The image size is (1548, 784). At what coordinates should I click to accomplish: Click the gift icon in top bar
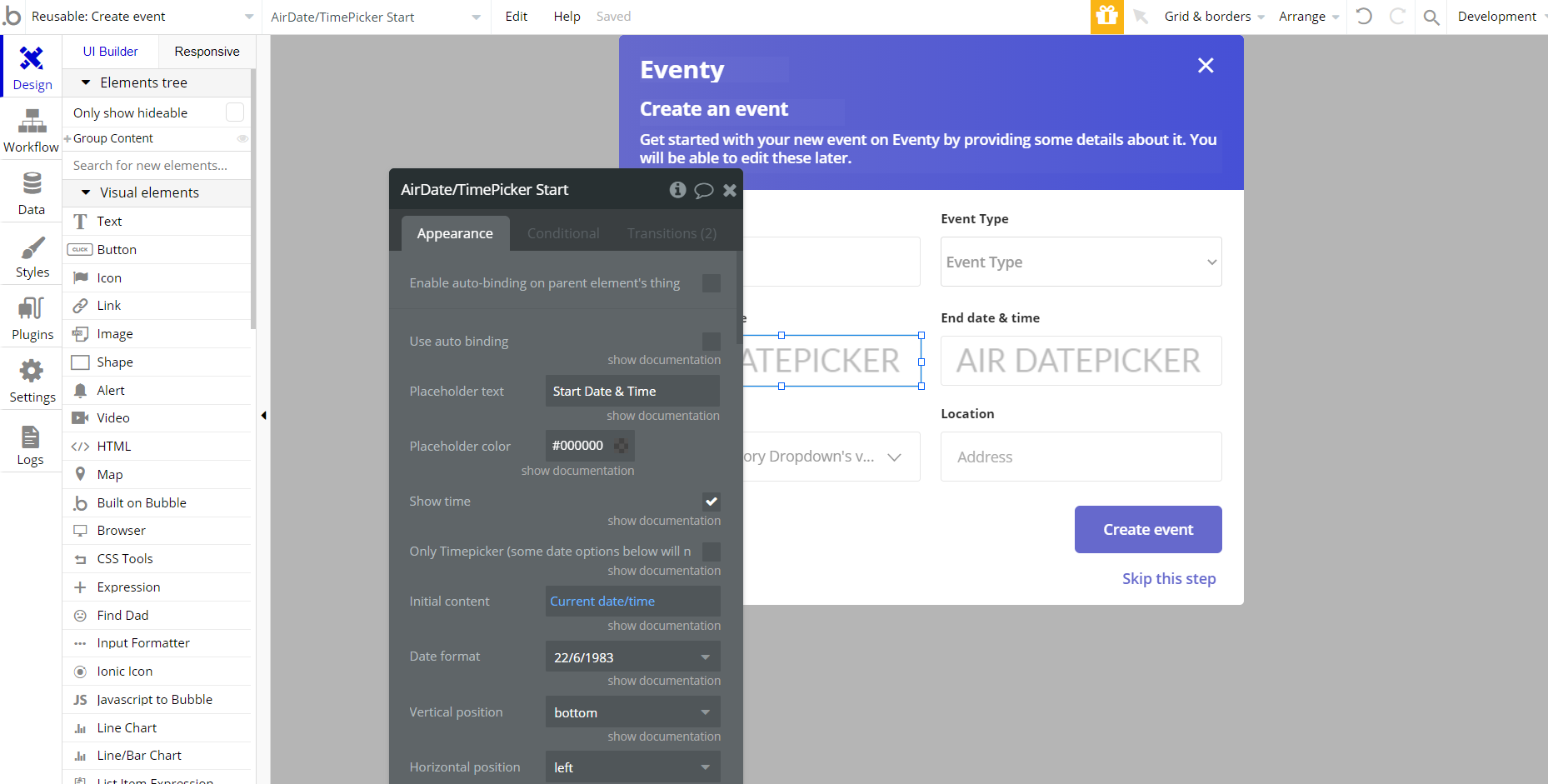point(1106,17)
